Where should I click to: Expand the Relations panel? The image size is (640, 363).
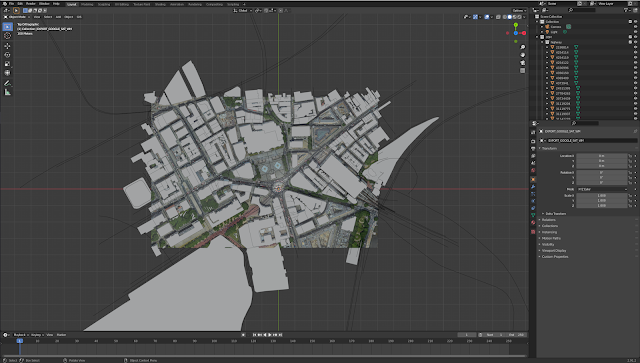(x=549, y=220)
